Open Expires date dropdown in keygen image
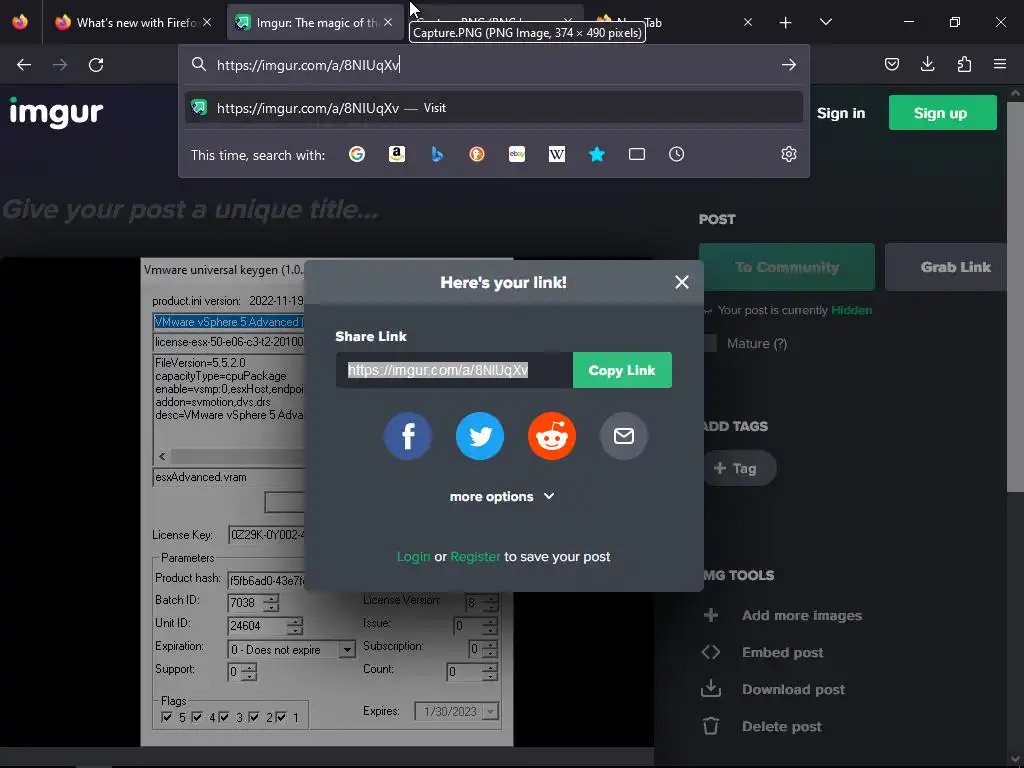The image size is (1024, 768). click(x=490, y=711)
